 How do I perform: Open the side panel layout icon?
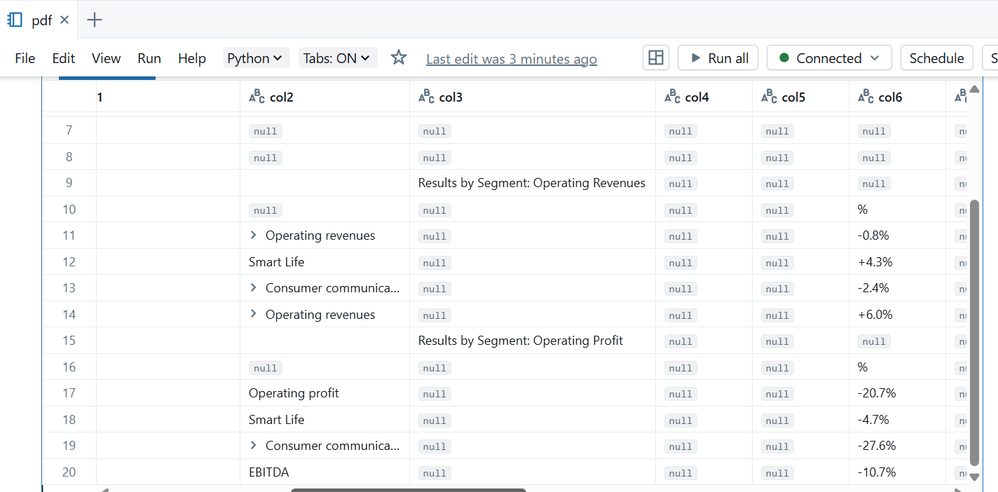tap(656, 58)
